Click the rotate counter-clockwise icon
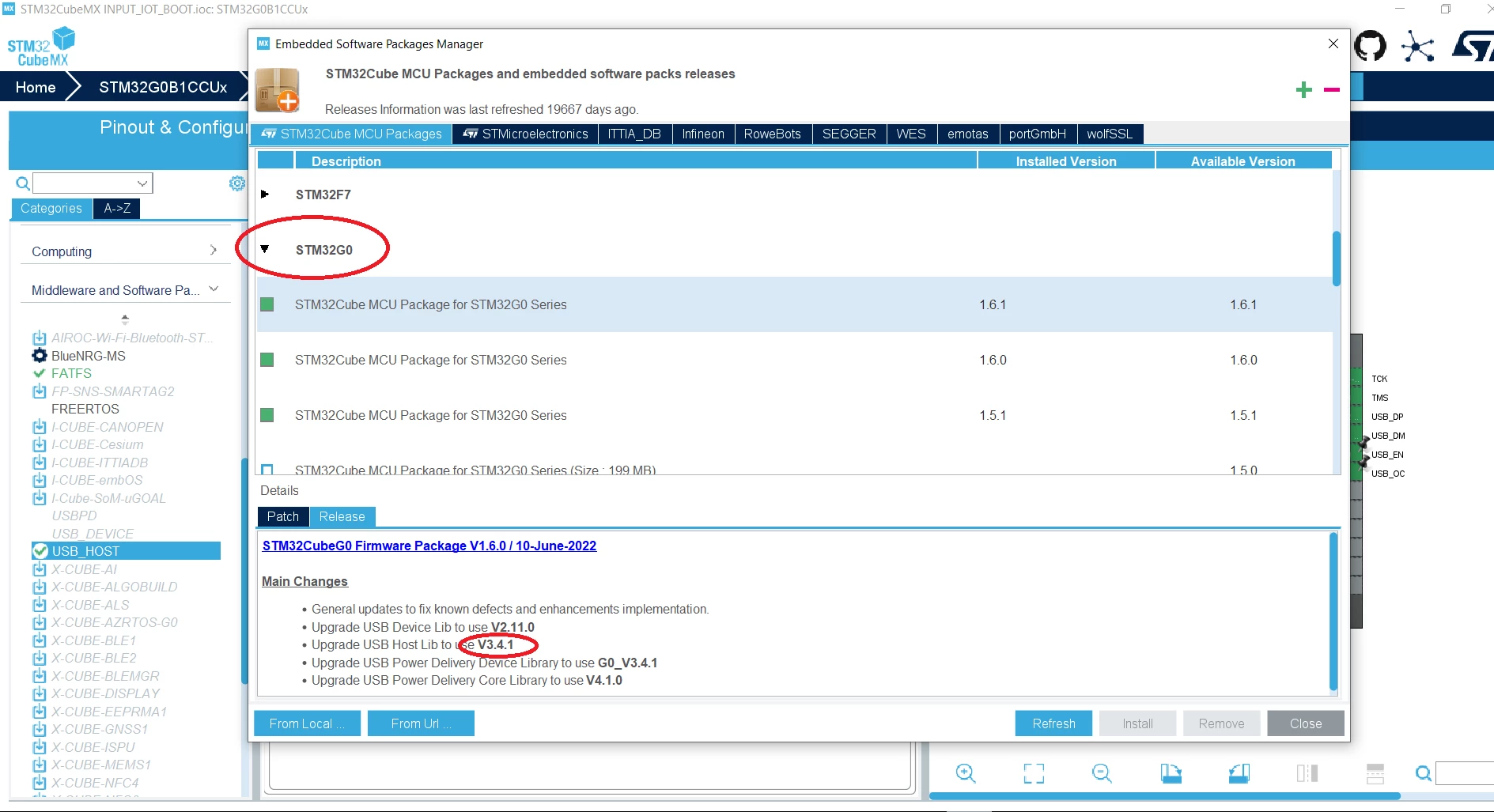Screen dimensions: 1494x812 (1239, 773)
